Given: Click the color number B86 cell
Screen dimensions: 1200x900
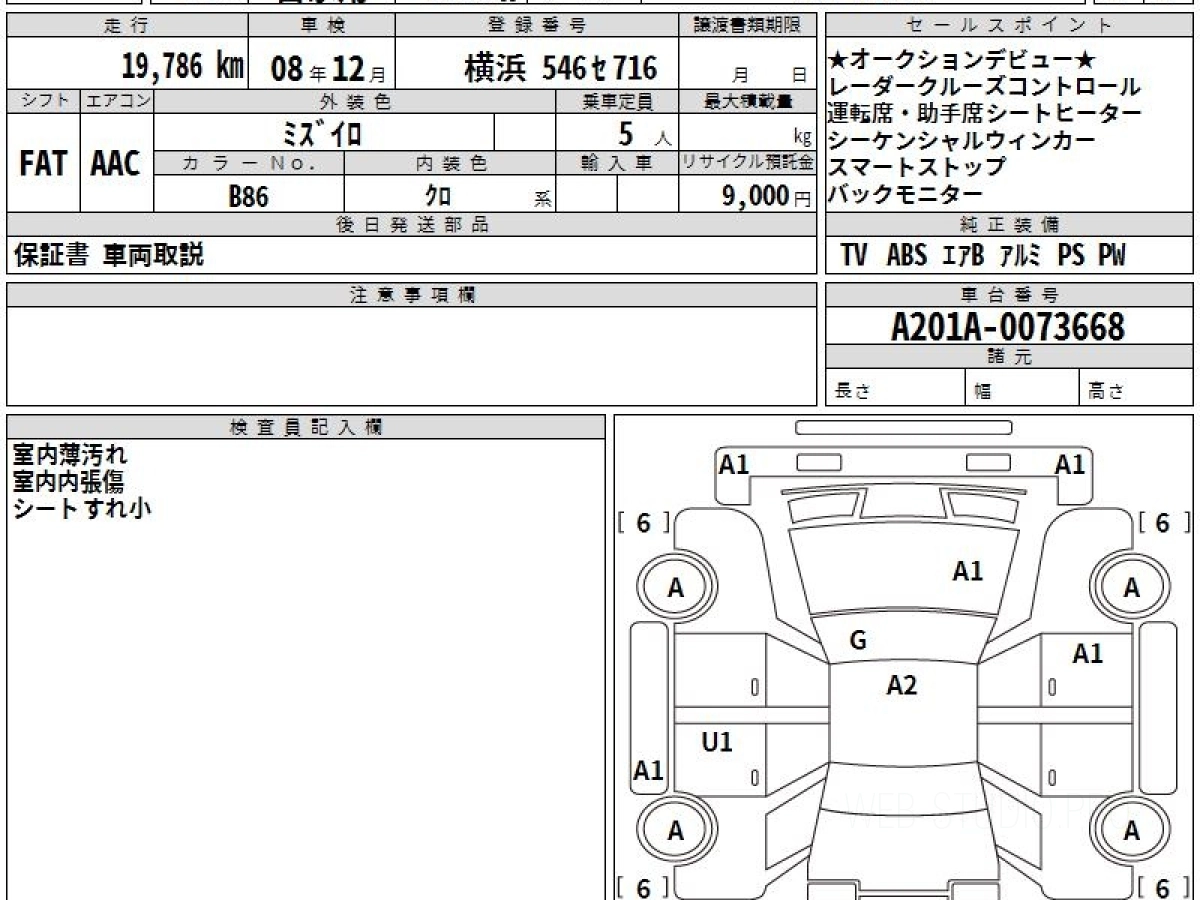Looking at the screenshot, I should click(249, 196).
